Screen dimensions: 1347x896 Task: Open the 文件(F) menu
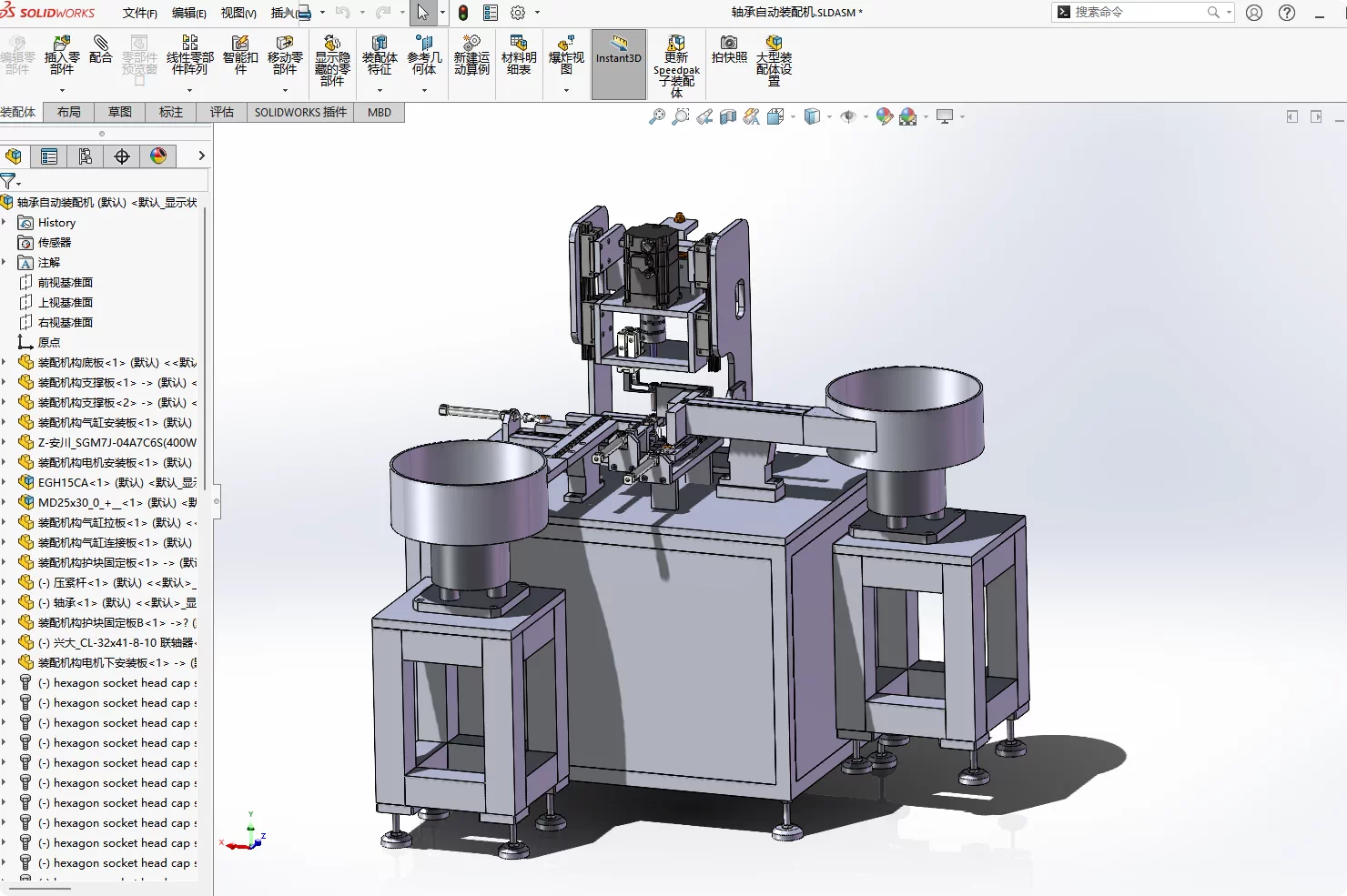139,13
